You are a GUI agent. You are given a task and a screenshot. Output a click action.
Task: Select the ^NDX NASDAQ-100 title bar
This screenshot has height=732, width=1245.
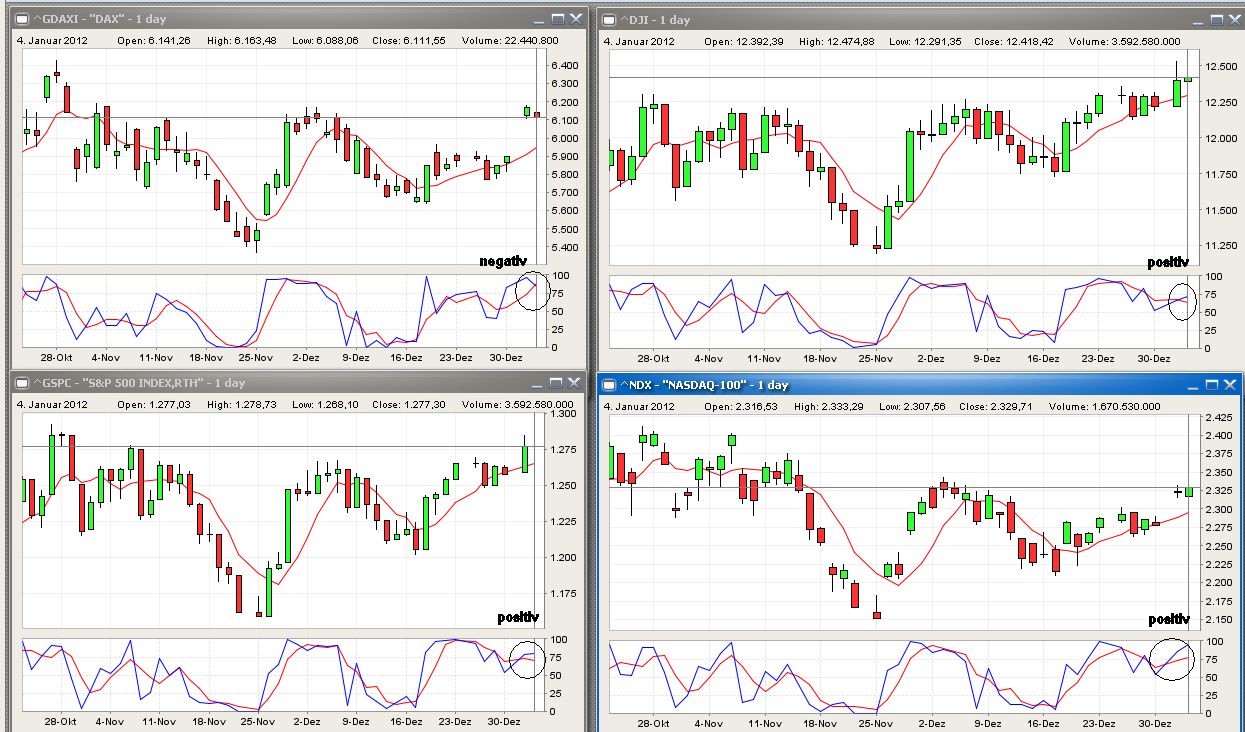tap(919, 385)
